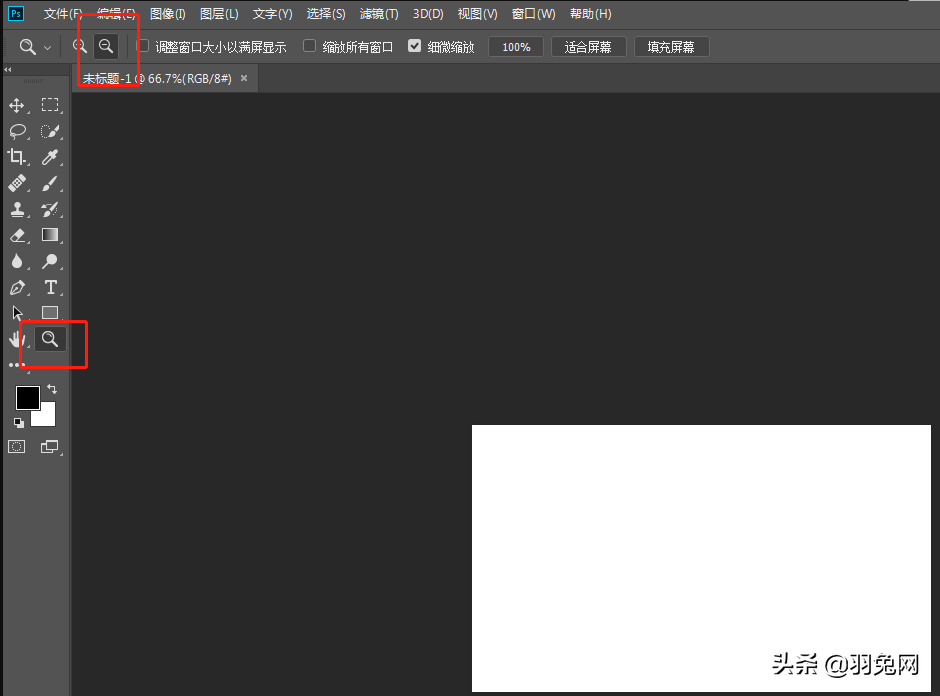
Task: Select the Move tool
Action: coord(16,105)
